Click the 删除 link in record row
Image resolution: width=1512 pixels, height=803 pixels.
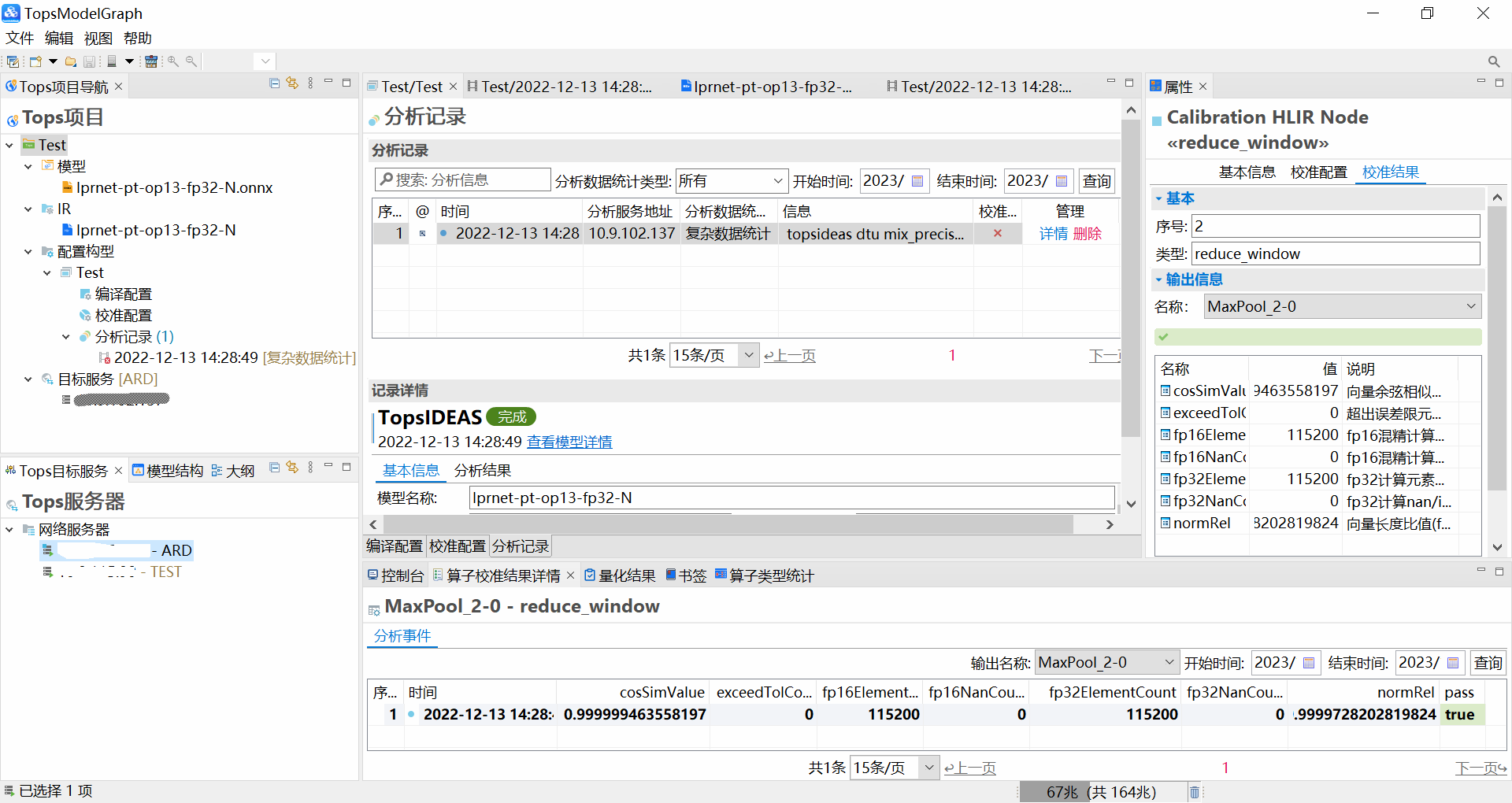coord(1088,234)
